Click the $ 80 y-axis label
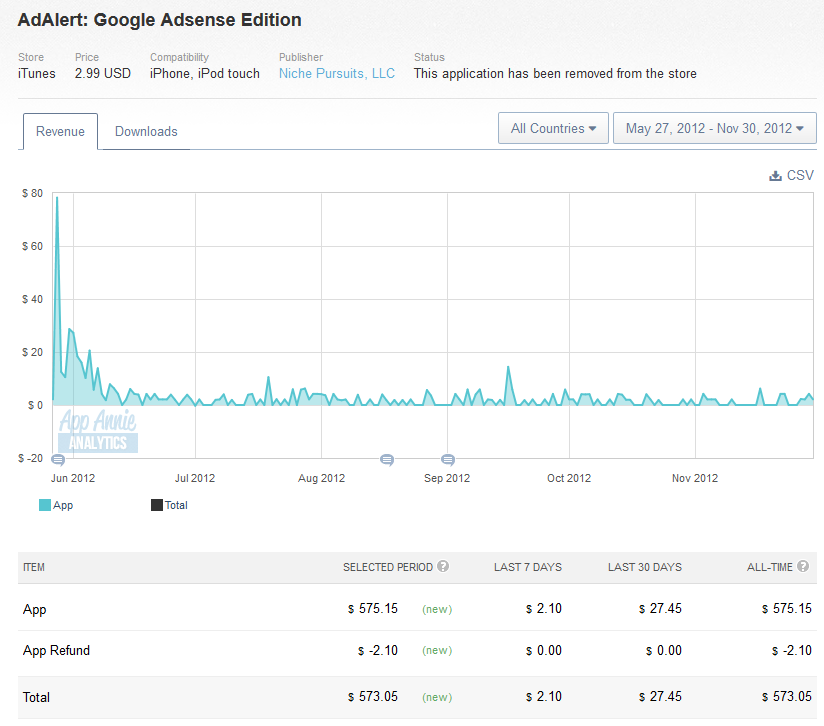This screenshot has height=726, width=824. click(33, 193)
